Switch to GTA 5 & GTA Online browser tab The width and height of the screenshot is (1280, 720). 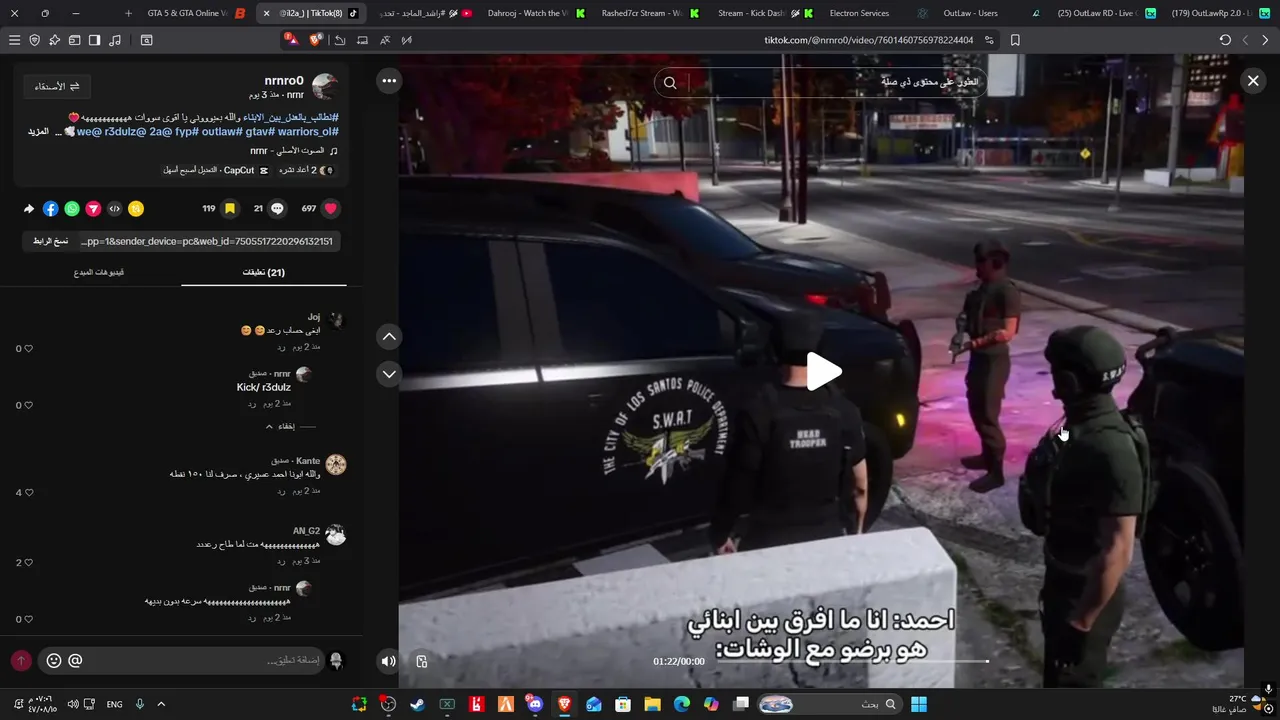pyautogui.click(x=196, y=14)
